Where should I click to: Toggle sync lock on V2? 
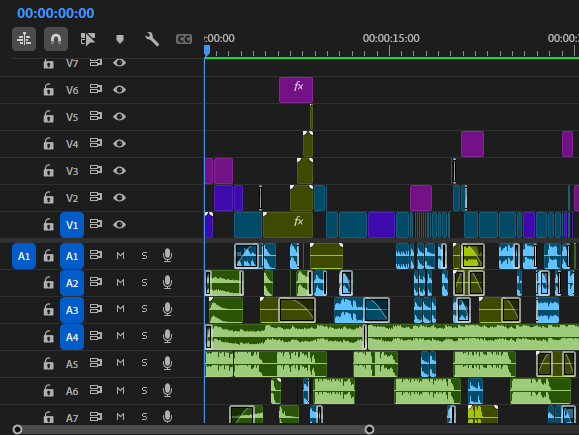(96, 197)
